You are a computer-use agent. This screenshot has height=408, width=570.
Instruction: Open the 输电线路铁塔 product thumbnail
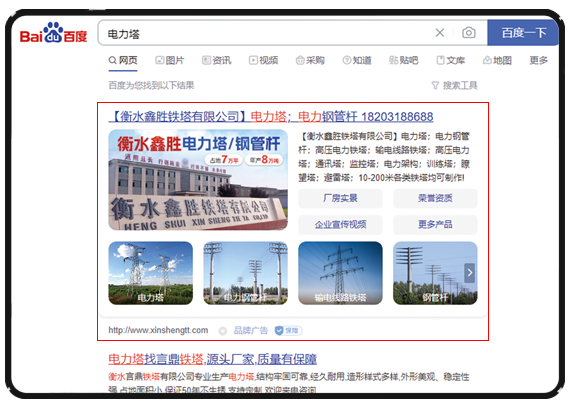[340, 273]
